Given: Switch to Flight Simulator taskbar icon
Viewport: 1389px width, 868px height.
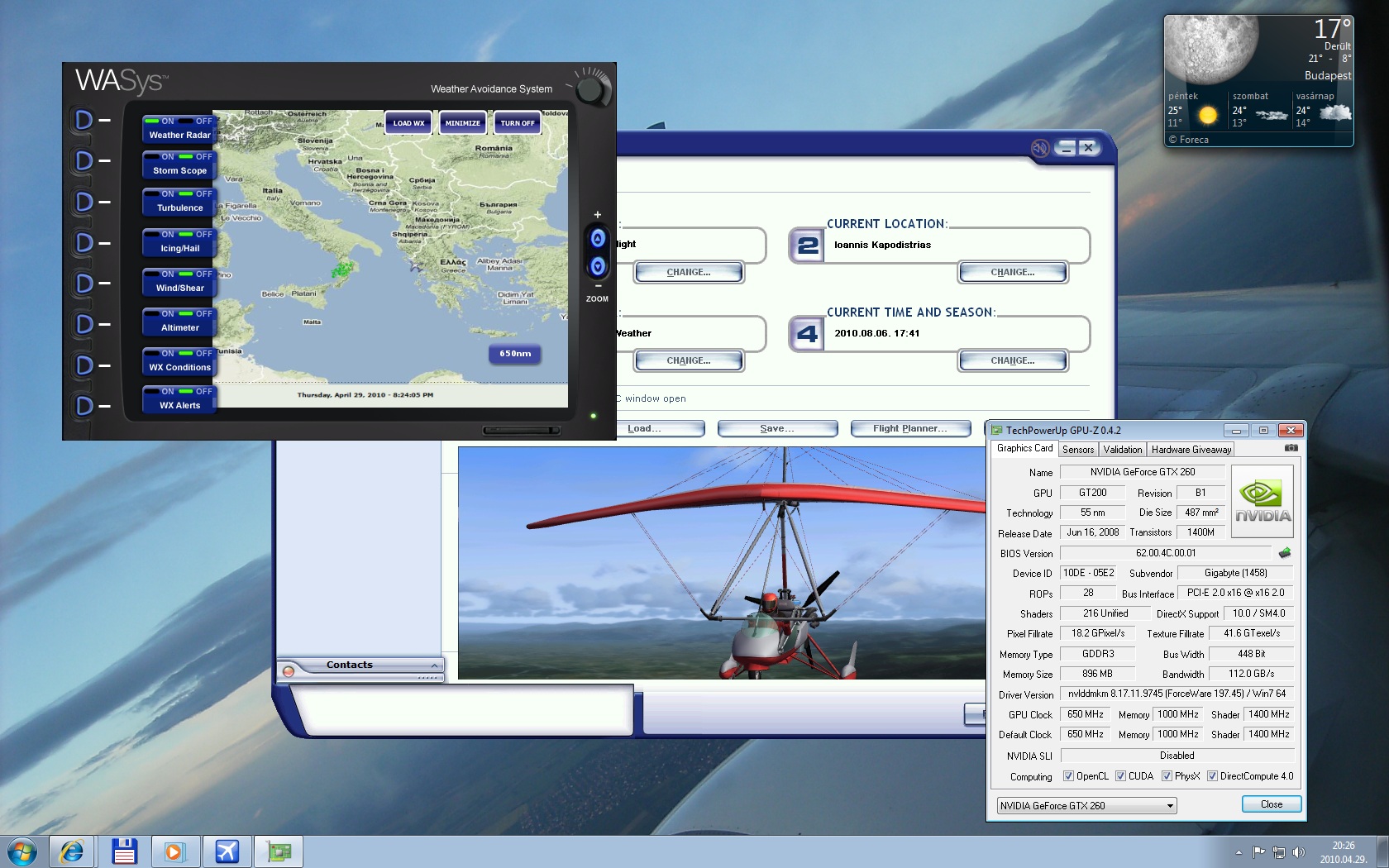Looking at the screenshot, I should pyautogui.click(x=227, y=851).
